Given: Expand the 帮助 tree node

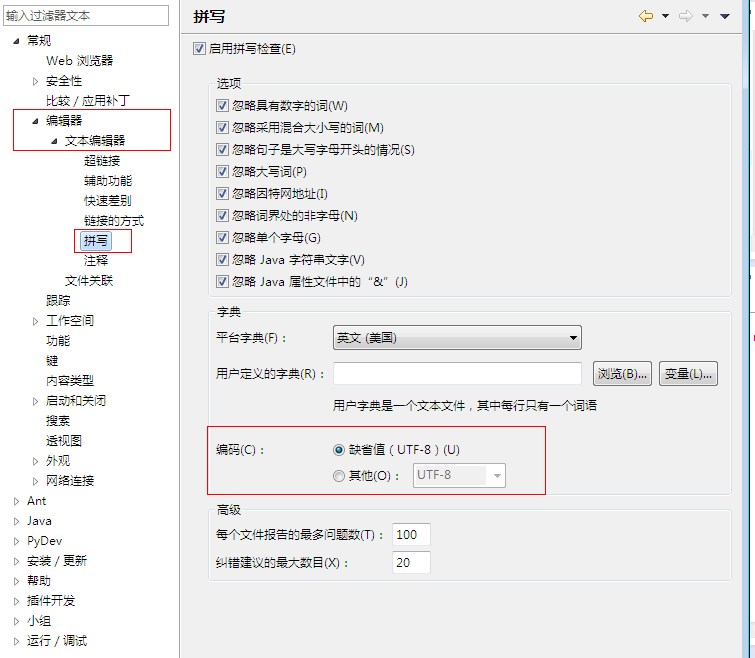Looking at the screenshot, I should (16, 581).
